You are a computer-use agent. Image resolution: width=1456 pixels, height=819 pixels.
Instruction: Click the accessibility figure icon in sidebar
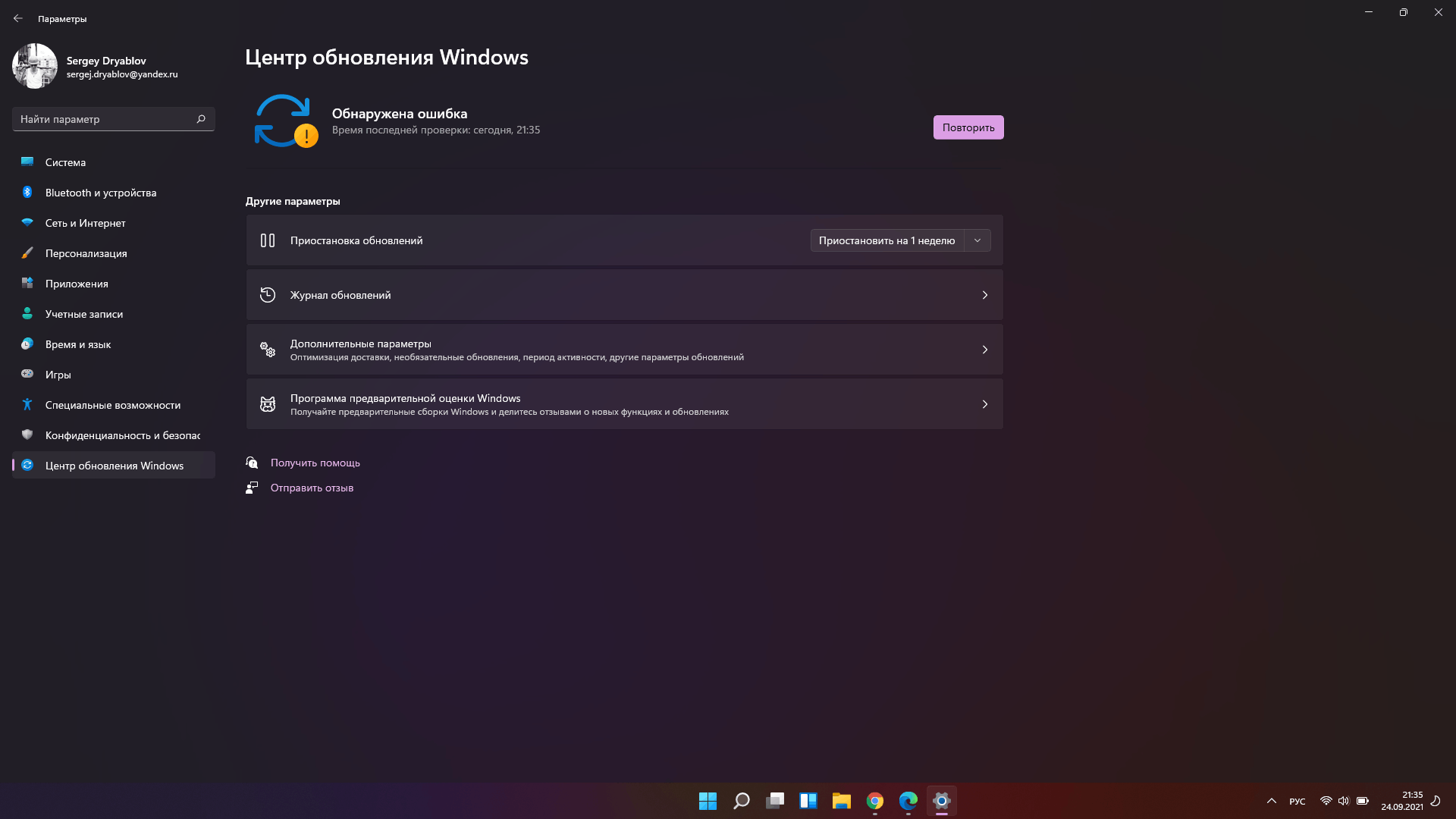tap(27, 404)
